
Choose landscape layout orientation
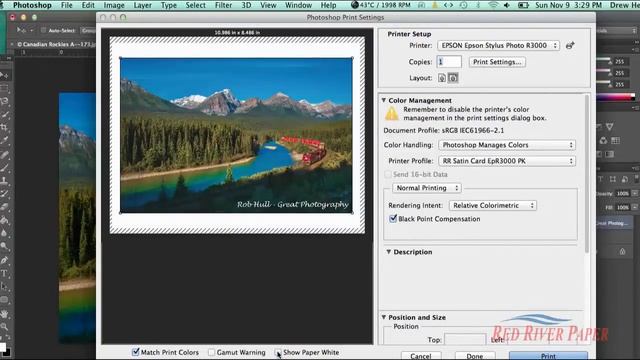tap(453, 78)
